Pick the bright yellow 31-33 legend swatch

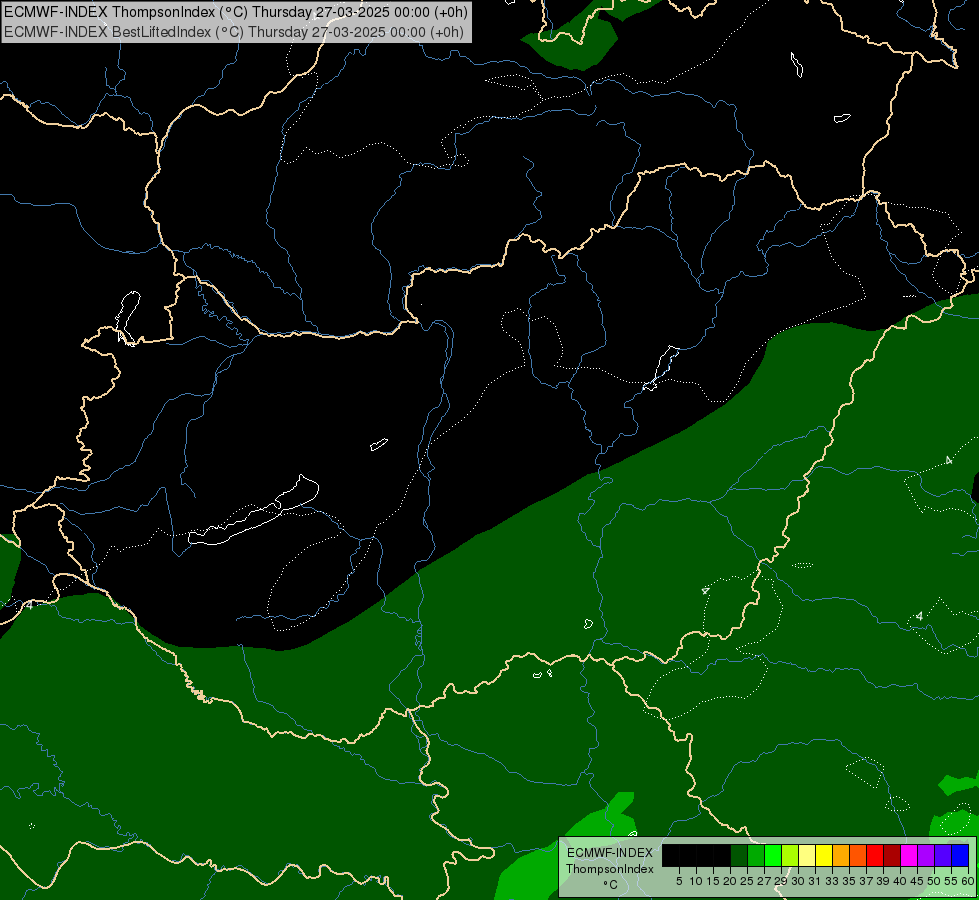[x=824, y=855]
